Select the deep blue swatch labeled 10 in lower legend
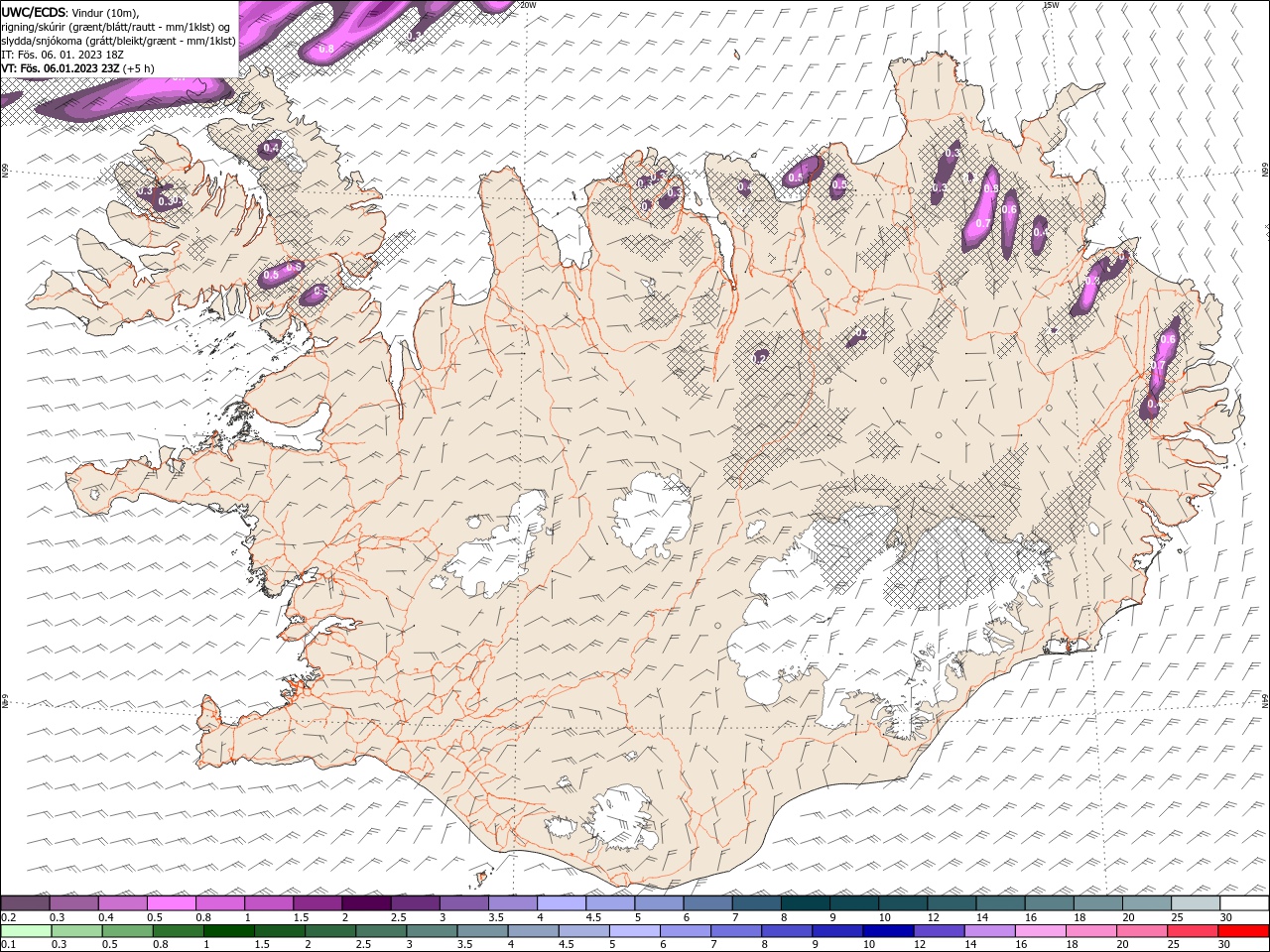This screenshot has height=952, width=1270. [x=888, y=931]
